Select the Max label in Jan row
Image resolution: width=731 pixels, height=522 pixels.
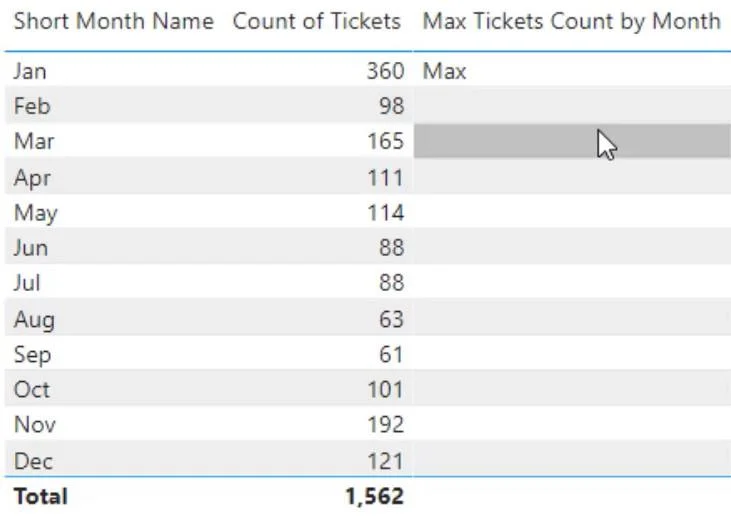pyautogui.click(x=444, y=71)
